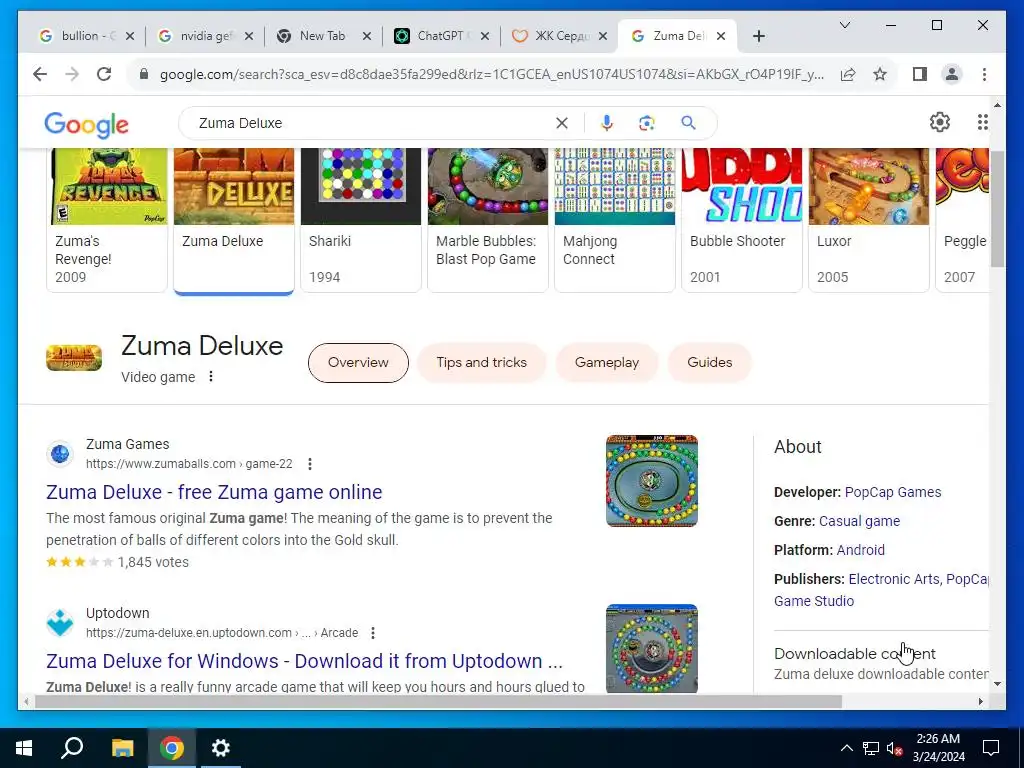The image size is (1024, 768).
Task: Click the horizontal scrollbar thumb
Action: (x=438, y=702)
